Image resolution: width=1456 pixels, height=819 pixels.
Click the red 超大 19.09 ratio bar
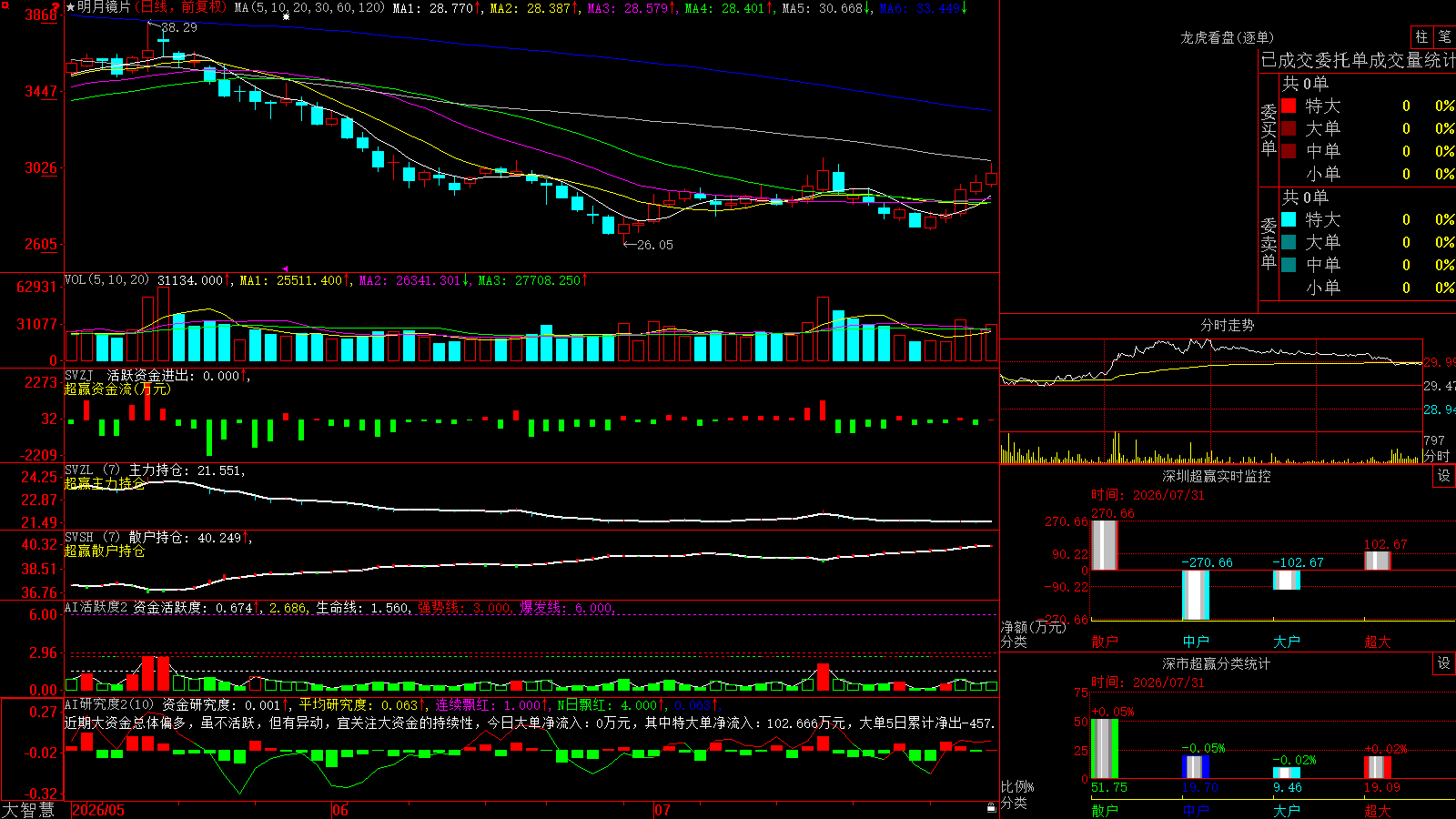click(x=1378, y=767)
